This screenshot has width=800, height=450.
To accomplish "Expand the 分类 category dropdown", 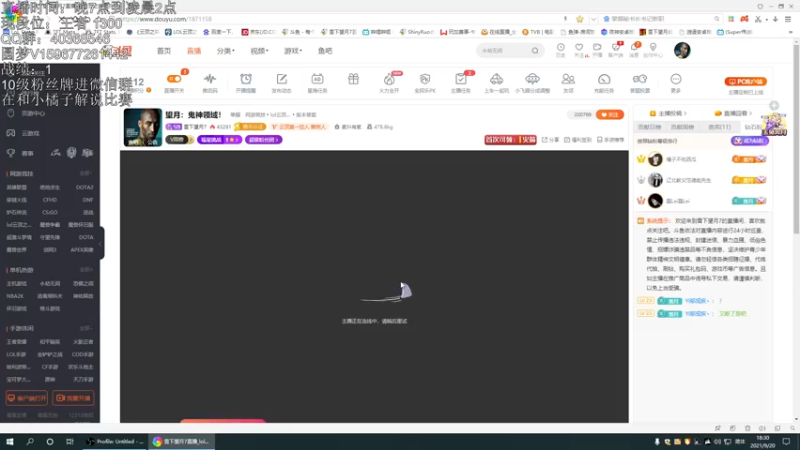I will tap(226, 51).
